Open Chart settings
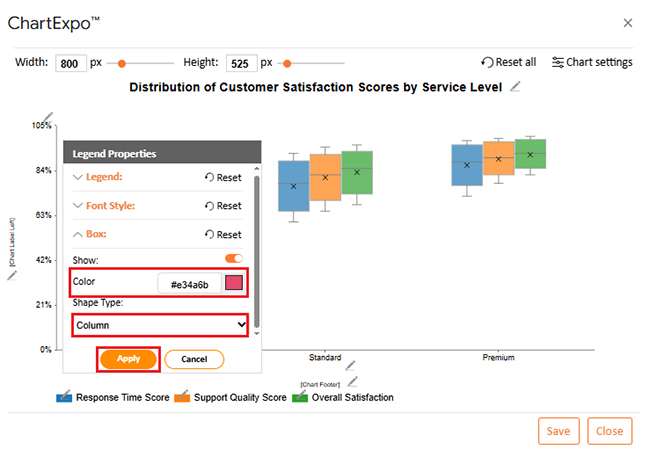Image resolution: width=650 pixels, height=457 pixels. tap(592, 62)
